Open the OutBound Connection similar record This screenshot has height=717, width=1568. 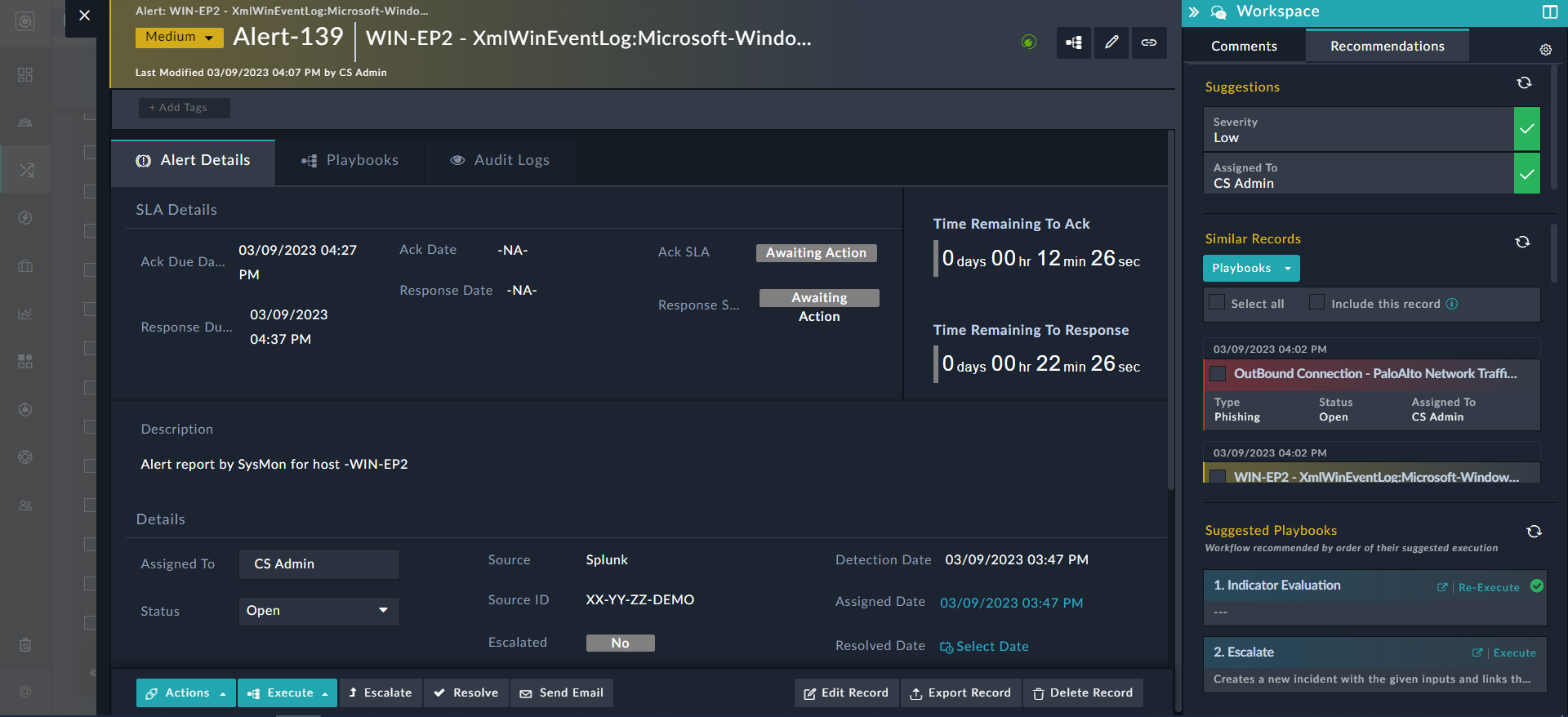click(x=1375, y=373)
